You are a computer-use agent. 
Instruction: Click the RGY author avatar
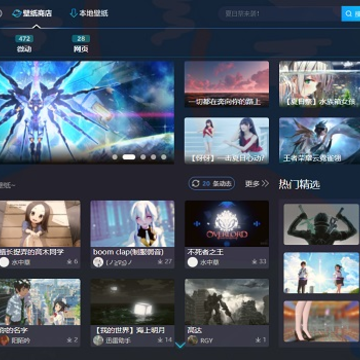click(x=193, y=340)
